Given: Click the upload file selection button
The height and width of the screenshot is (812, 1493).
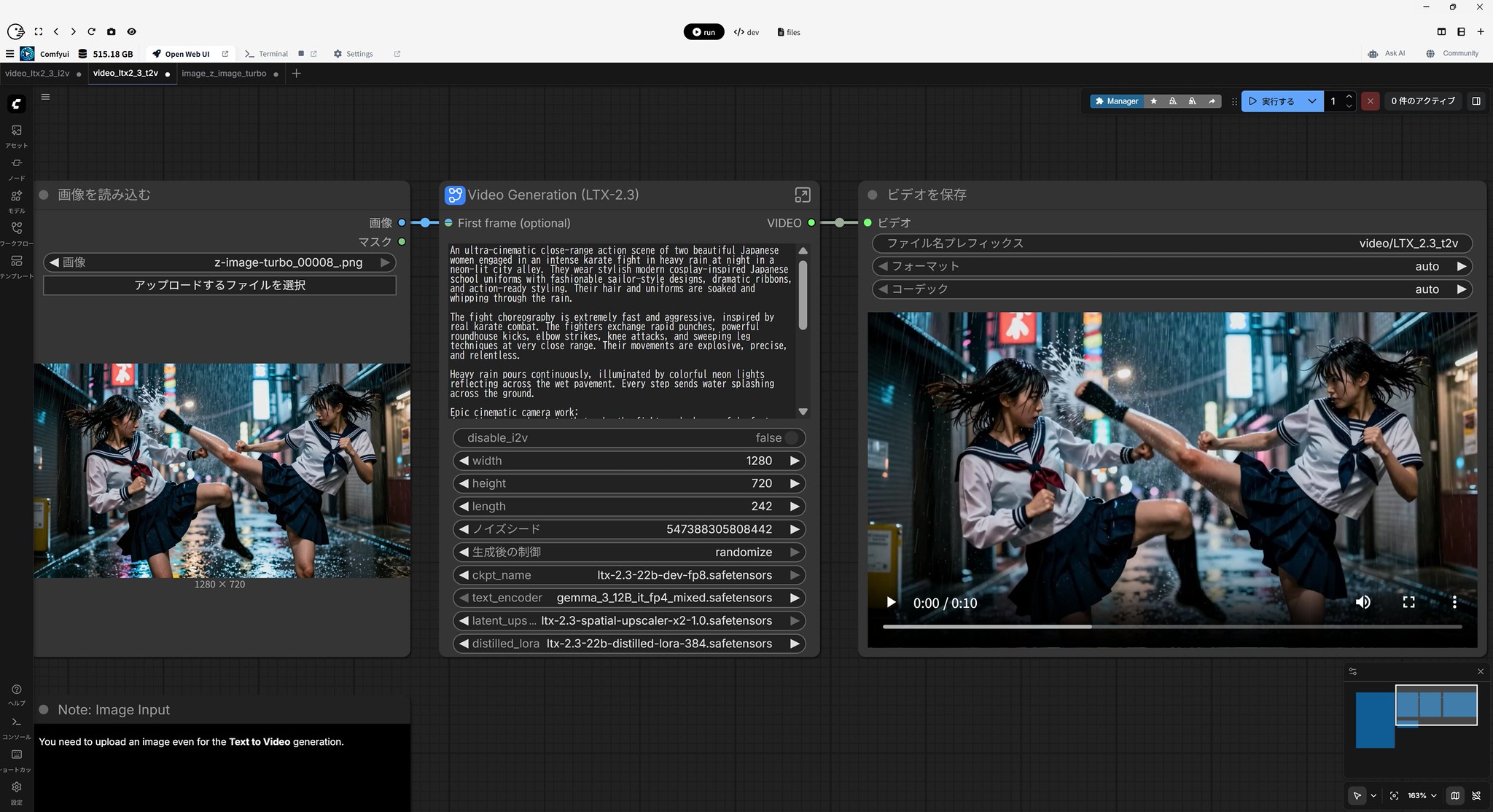Looking at the screenshot, I should pos(219,285).
